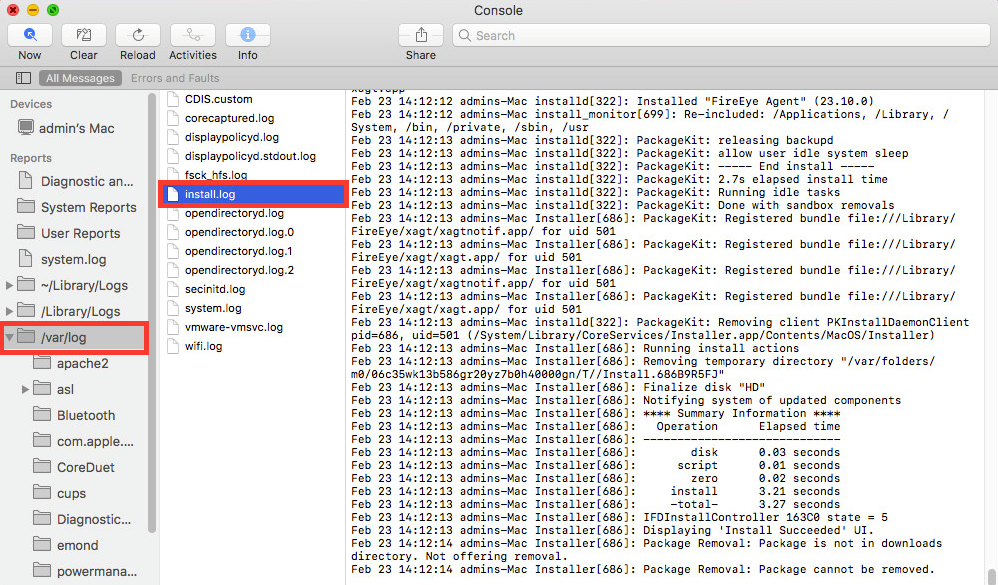Open the CoreDuet folder
998x585 pixels.
[74, 467]
